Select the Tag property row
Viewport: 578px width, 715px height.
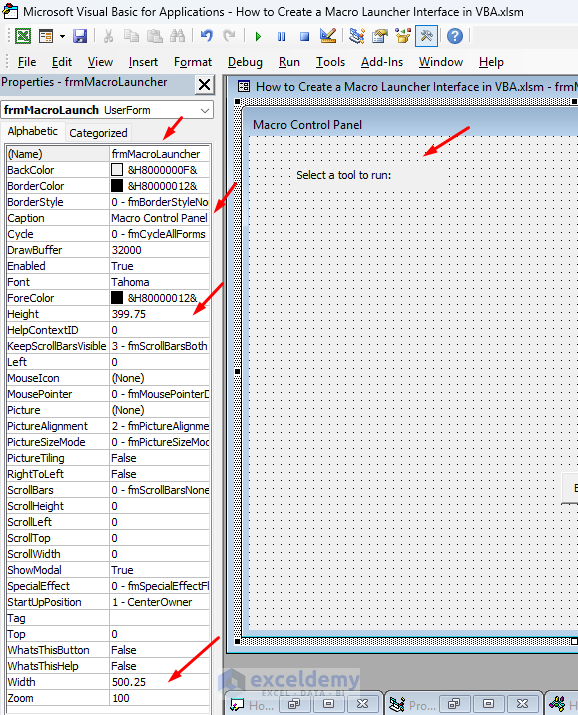pyautogui.click(x=108, y=618)
